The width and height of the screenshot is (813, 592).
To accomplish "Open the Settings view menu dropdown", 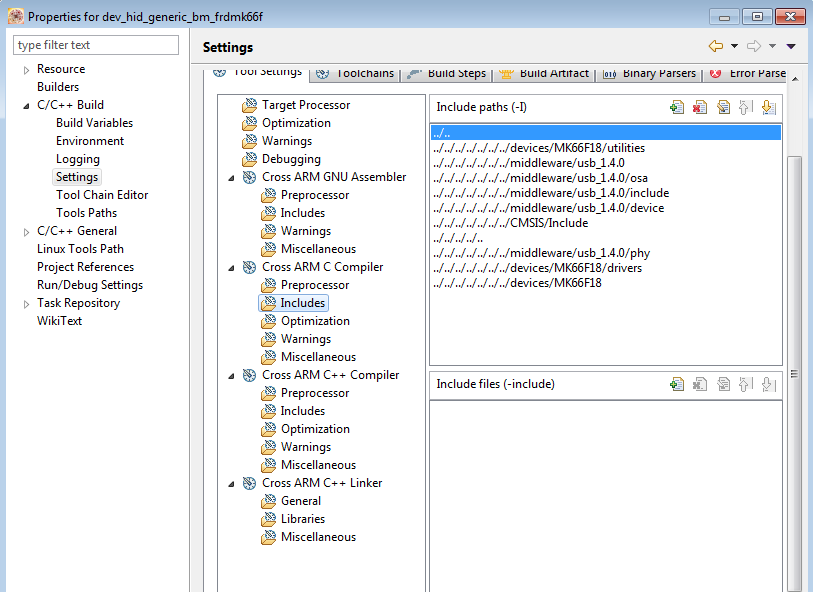I will tap(791, 46).
